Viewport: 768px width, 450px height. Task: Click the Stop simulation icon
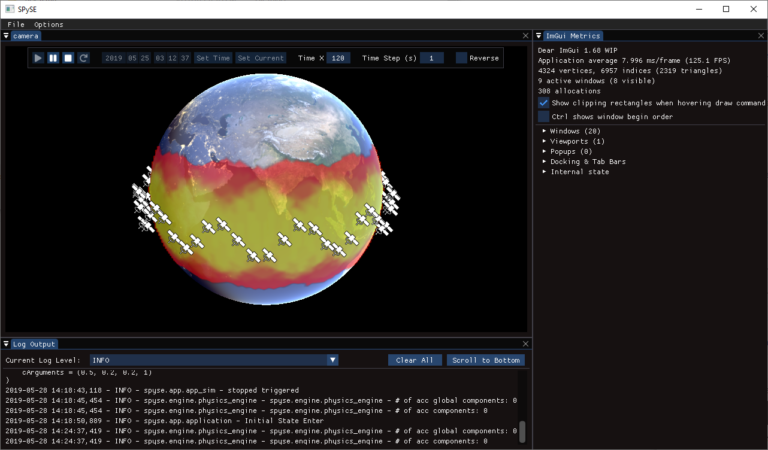(x=68, y=58)
